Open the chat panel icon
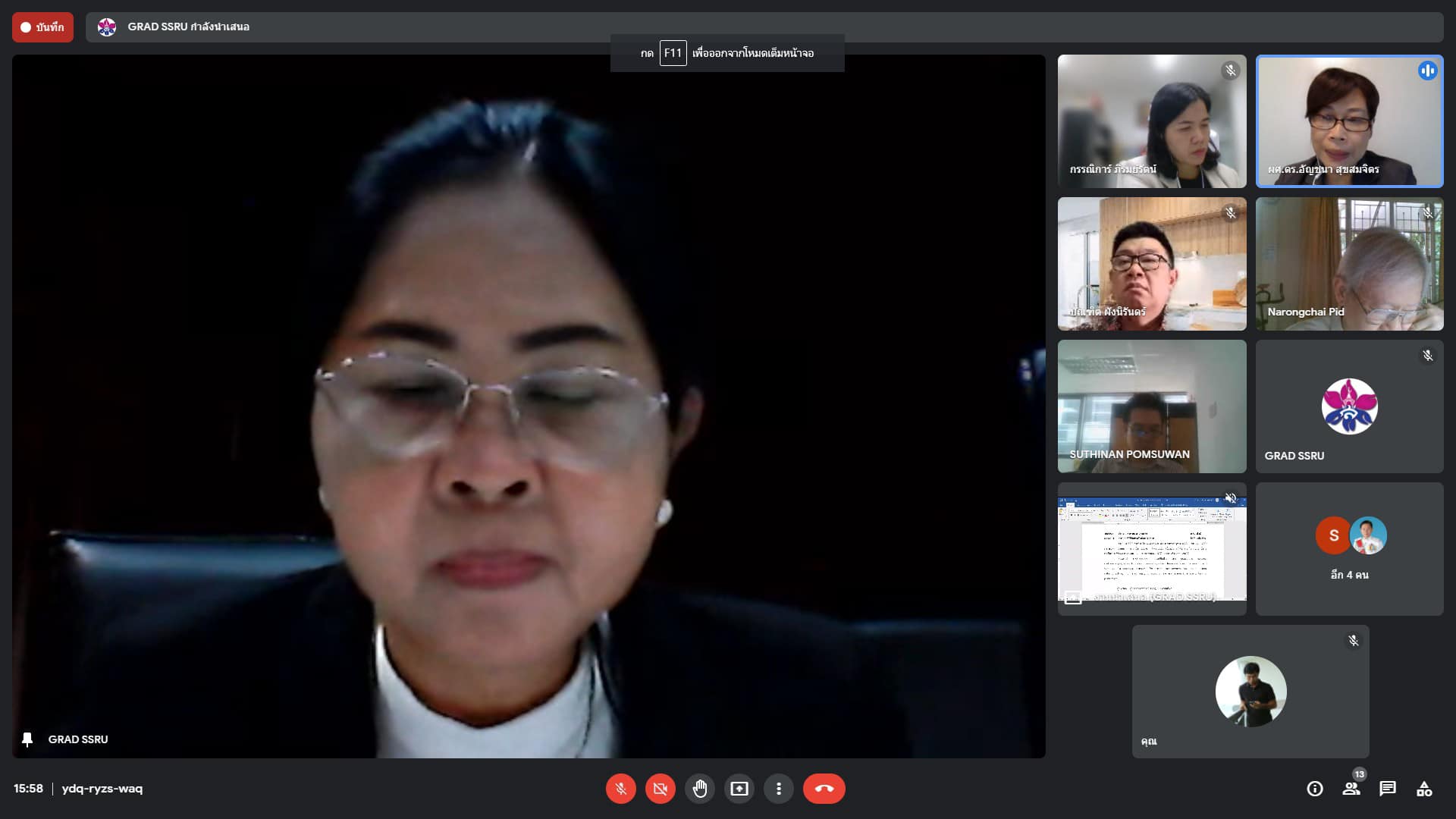This screenshot has height=819, width=1456. 1388,789
